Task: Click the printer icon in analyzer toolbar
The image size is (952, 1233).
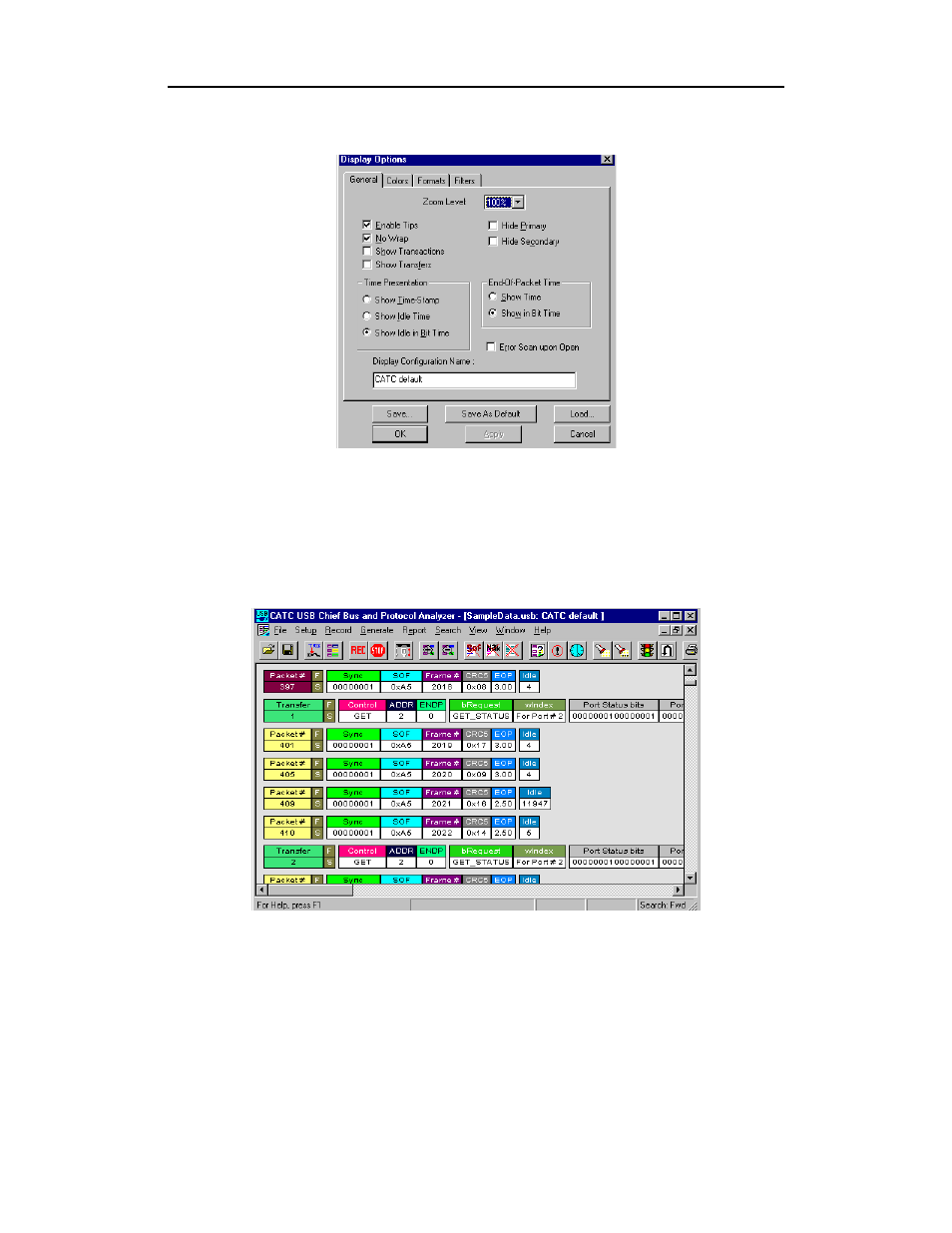Action: click(691, 650)
